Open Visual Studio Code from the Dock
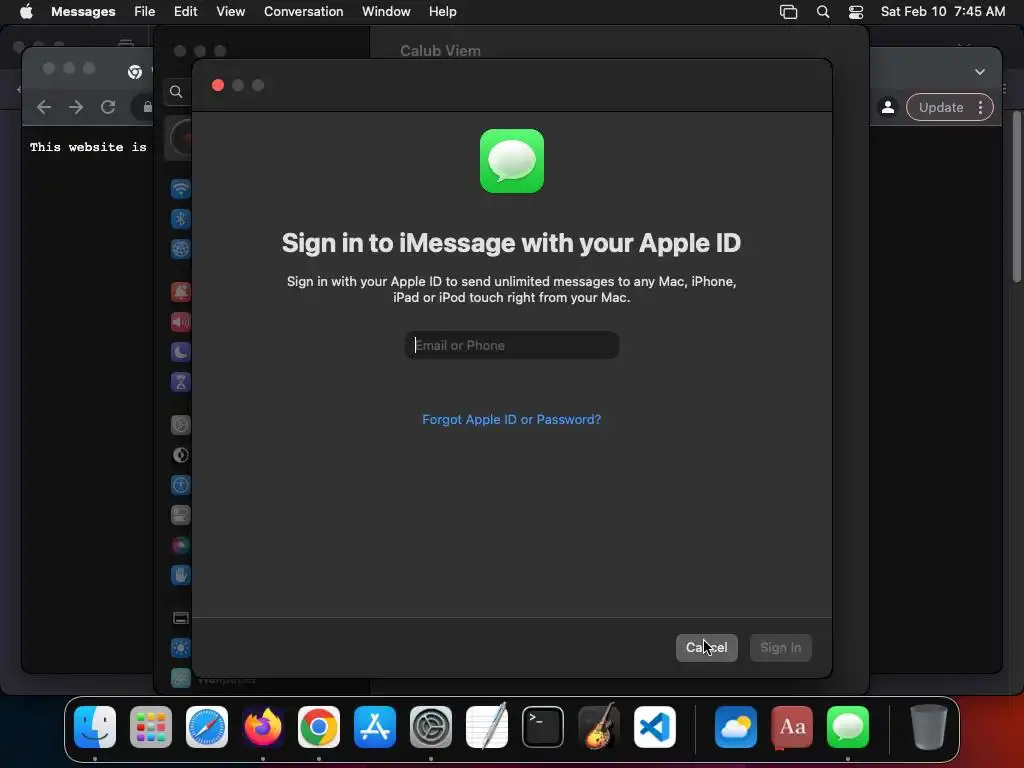Viewport: 1024px width, 768px height. [654, 727]
